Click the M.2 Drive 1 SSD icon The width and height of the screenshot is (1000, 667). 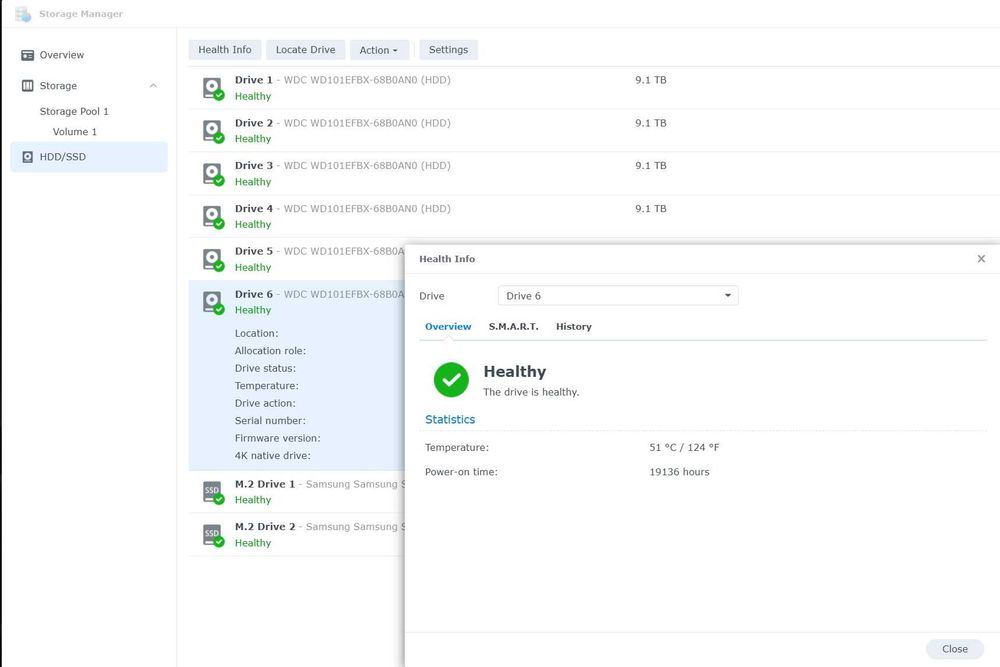click(x=213, y=492)
